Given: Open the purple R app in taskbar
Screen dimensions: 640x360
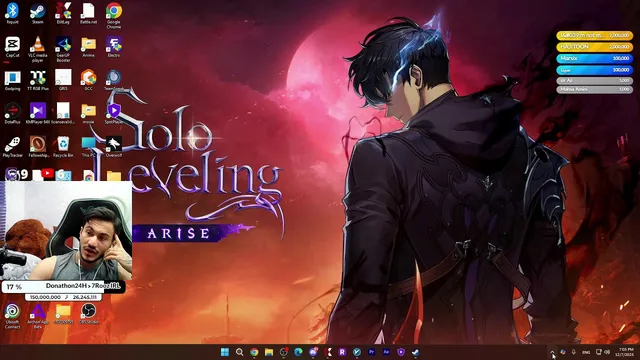Looking at the screenshot, I should (x=342, y=352).
